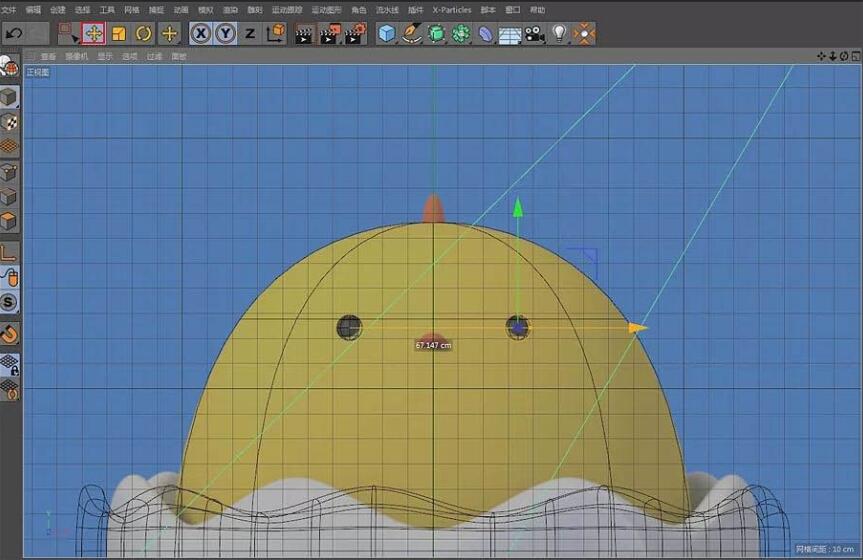
Task: Toggle Enable Snap magnet icon
Action: point(9,333)
